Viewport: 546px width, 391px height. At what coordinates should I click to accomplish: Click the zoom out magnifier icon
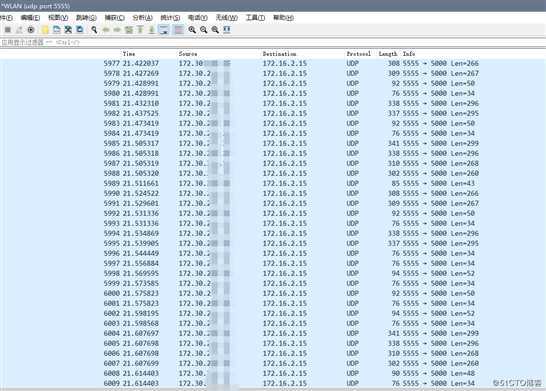click(203, 30)
